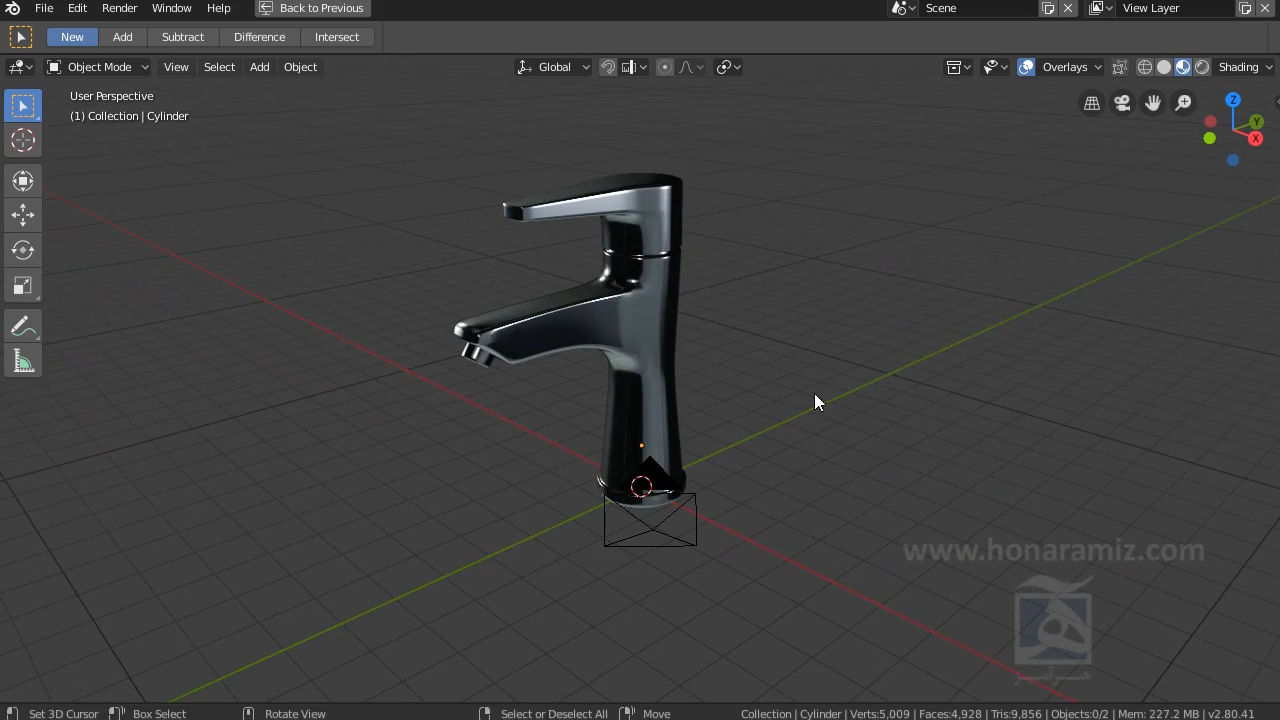Open the scene browse dropdown icon
This screenshot has width=1280, height=720.
point(903,8)
